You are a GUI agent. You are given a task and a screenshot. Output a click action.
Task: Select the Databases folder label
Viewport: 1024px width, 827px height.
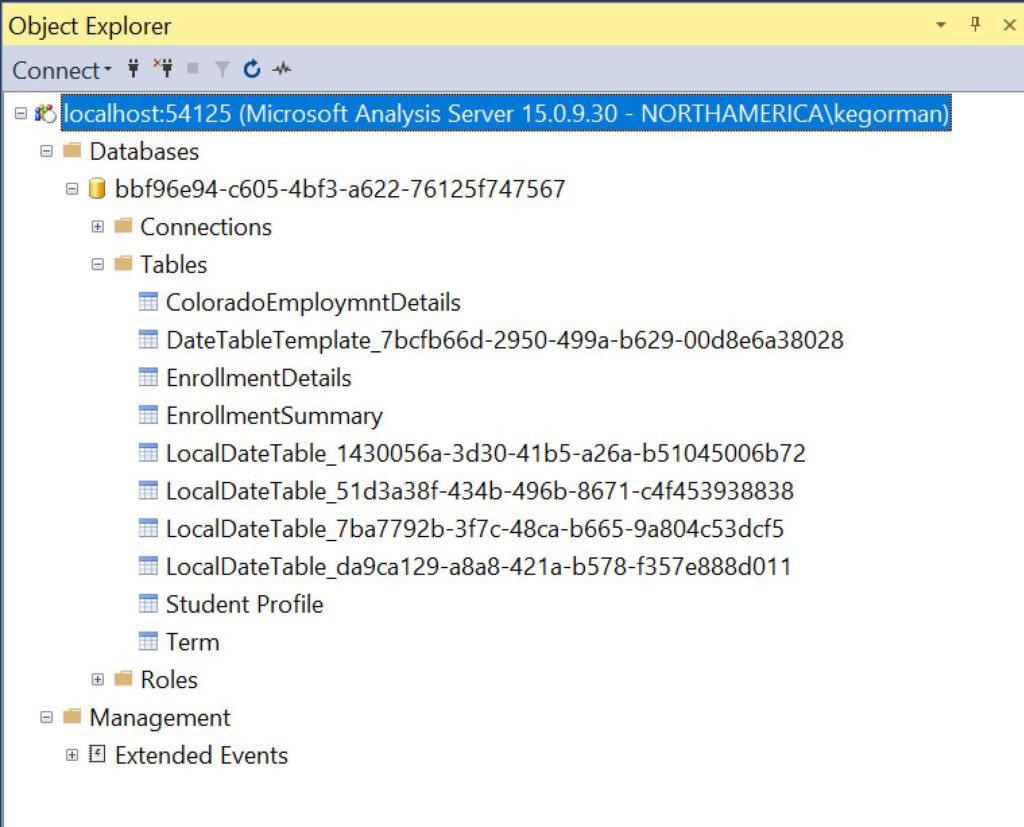tap(144, 152)
